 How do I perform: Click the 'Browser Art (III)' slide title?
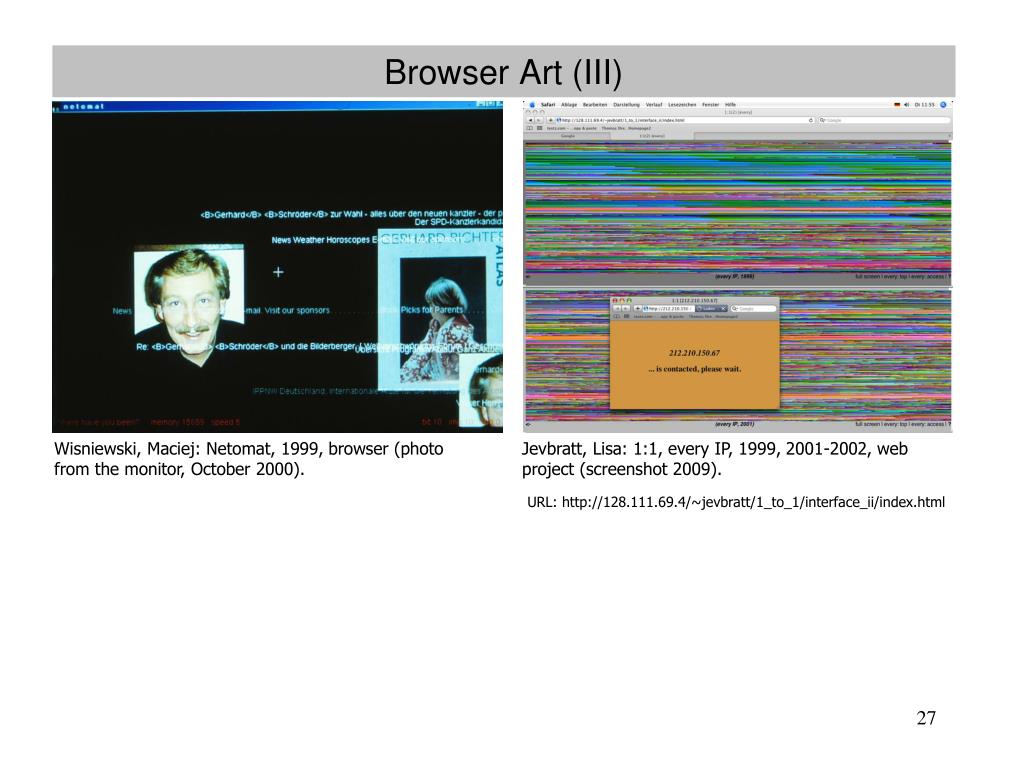tap(503, 72)
